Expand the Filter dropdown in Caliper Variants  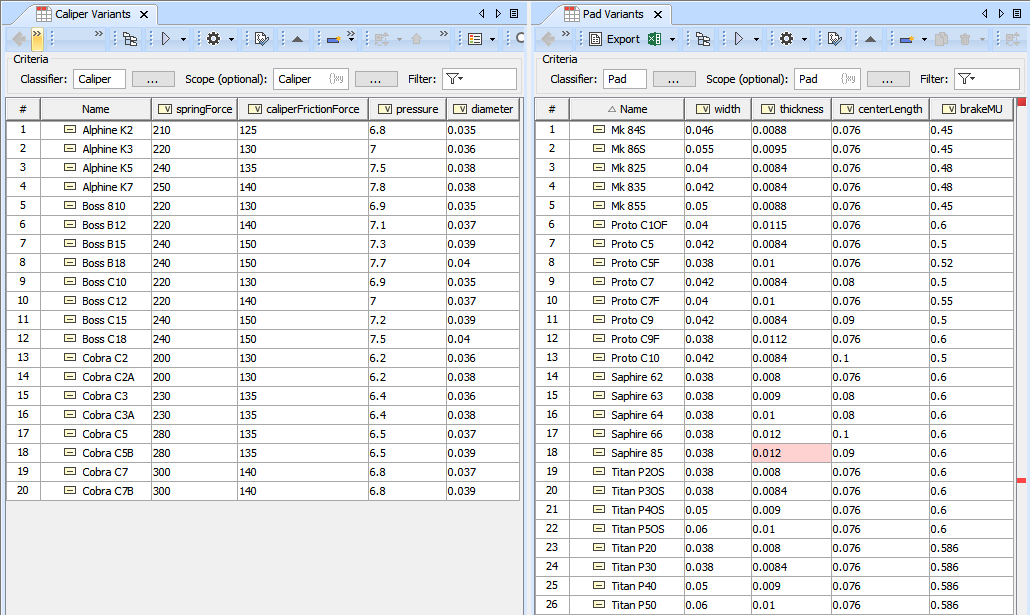pyautogui.click(x=454, y=79)
